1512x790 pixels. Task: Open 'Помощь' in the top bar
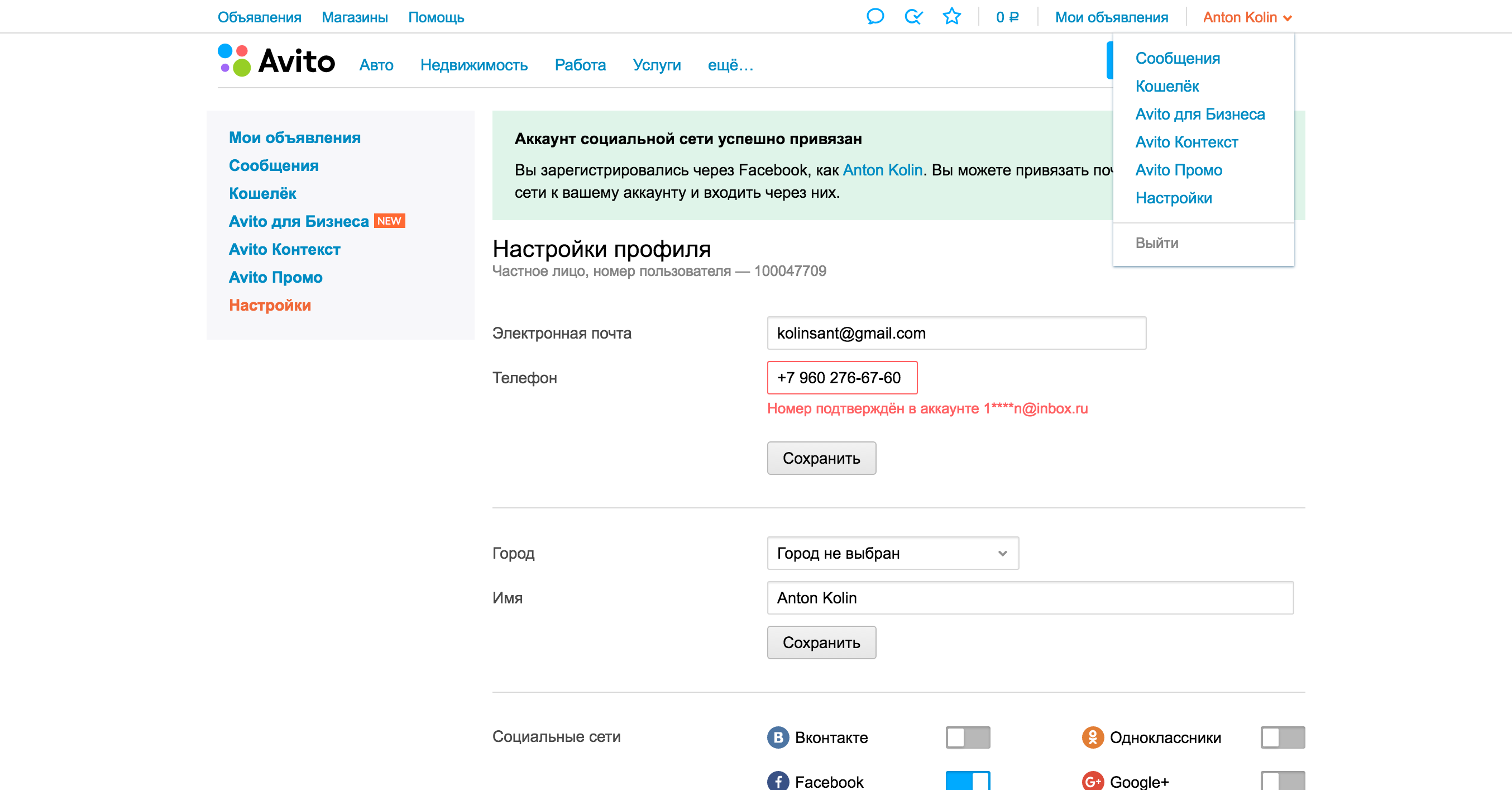[x=436, y=18]
